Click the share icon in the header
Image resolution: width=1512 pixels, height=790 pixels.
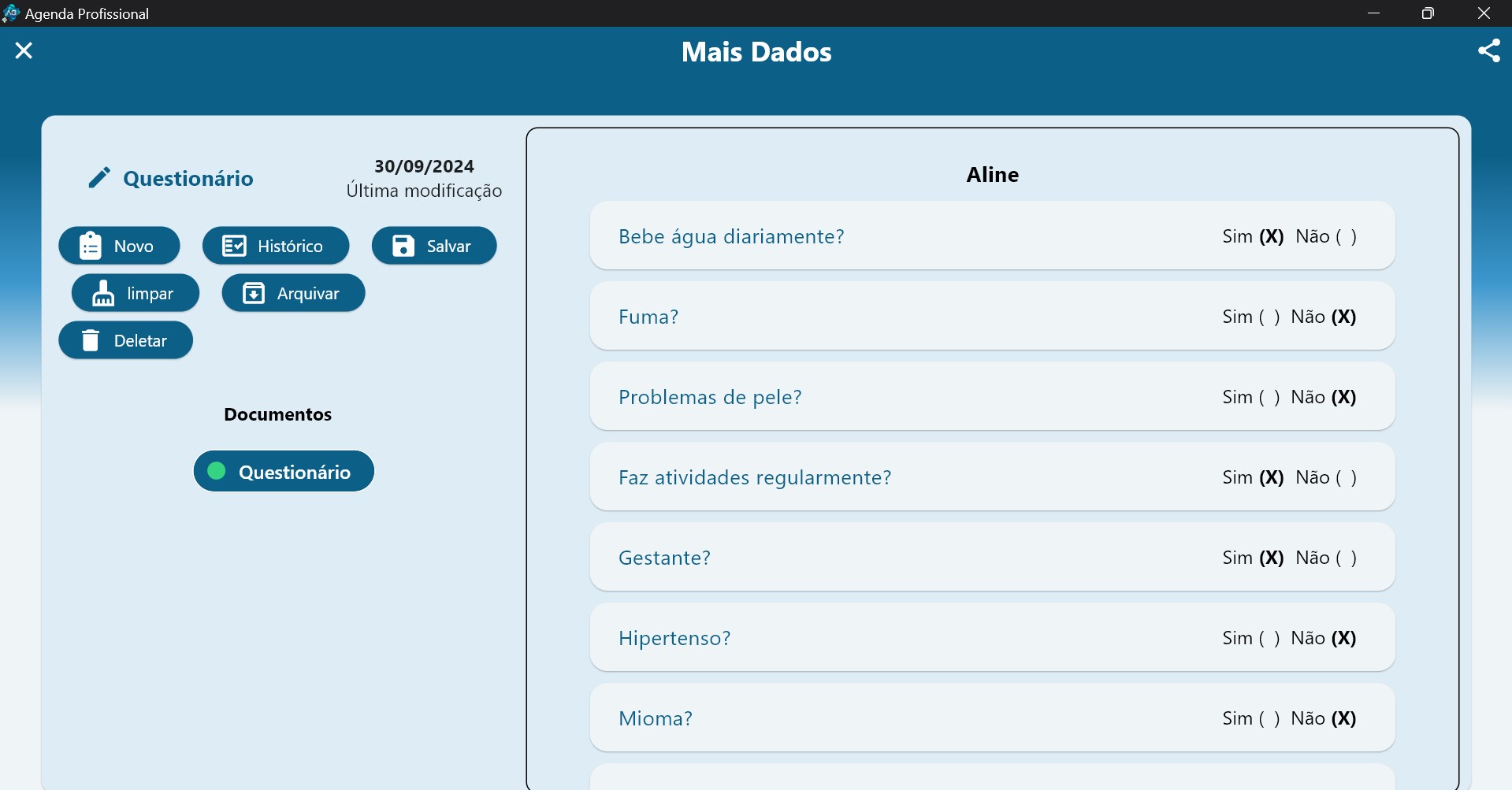(x=1488, y=51)
